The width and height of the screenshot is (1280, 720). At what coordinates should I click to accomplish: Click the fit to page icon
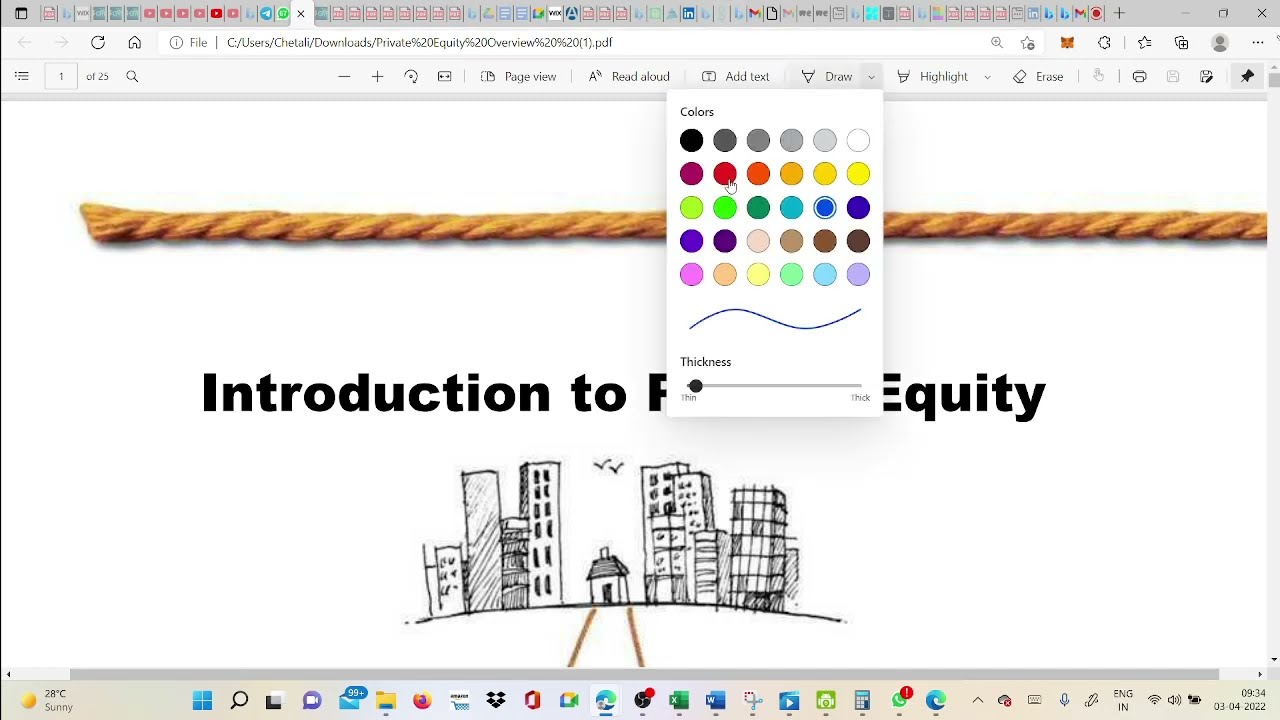445,76
